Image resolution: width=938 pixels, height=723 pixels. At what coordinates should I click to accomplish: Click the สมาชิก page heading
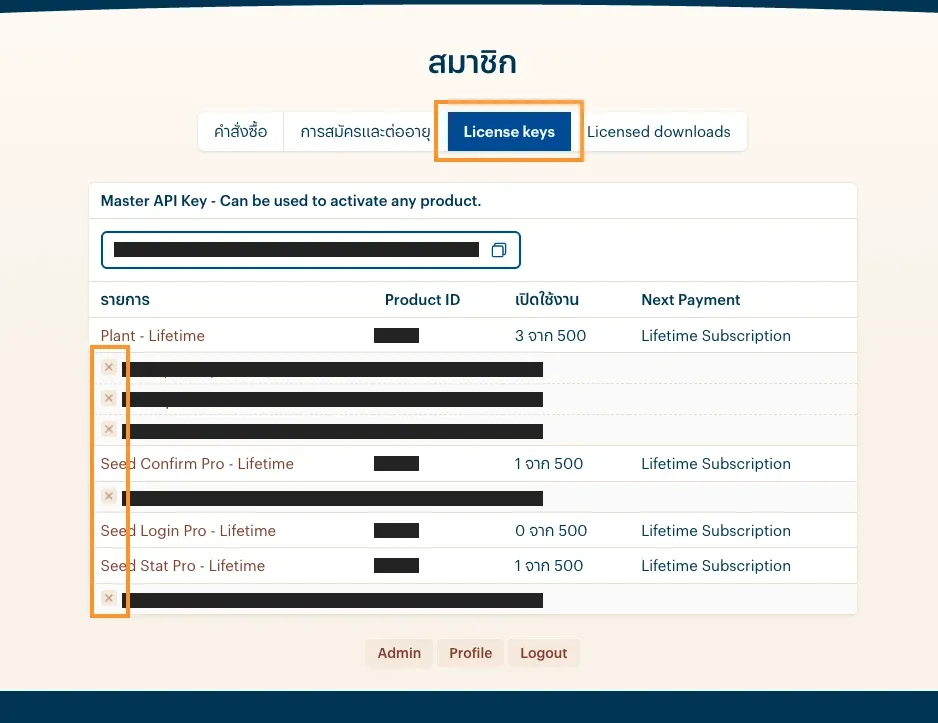(472, 63)
